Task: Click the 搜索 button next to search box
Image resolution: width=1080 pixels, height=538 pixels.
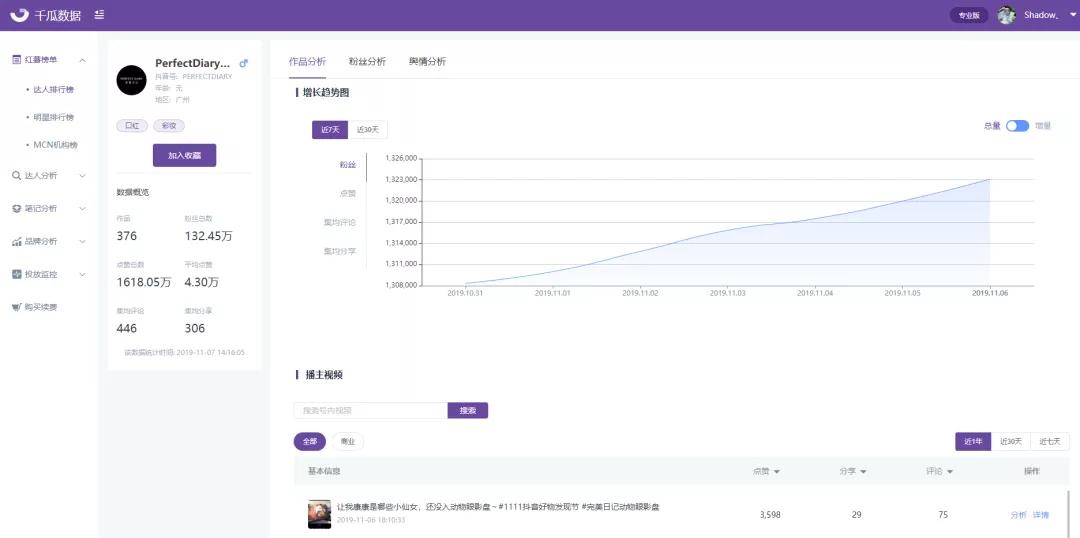Action: [x=468, y=411]
